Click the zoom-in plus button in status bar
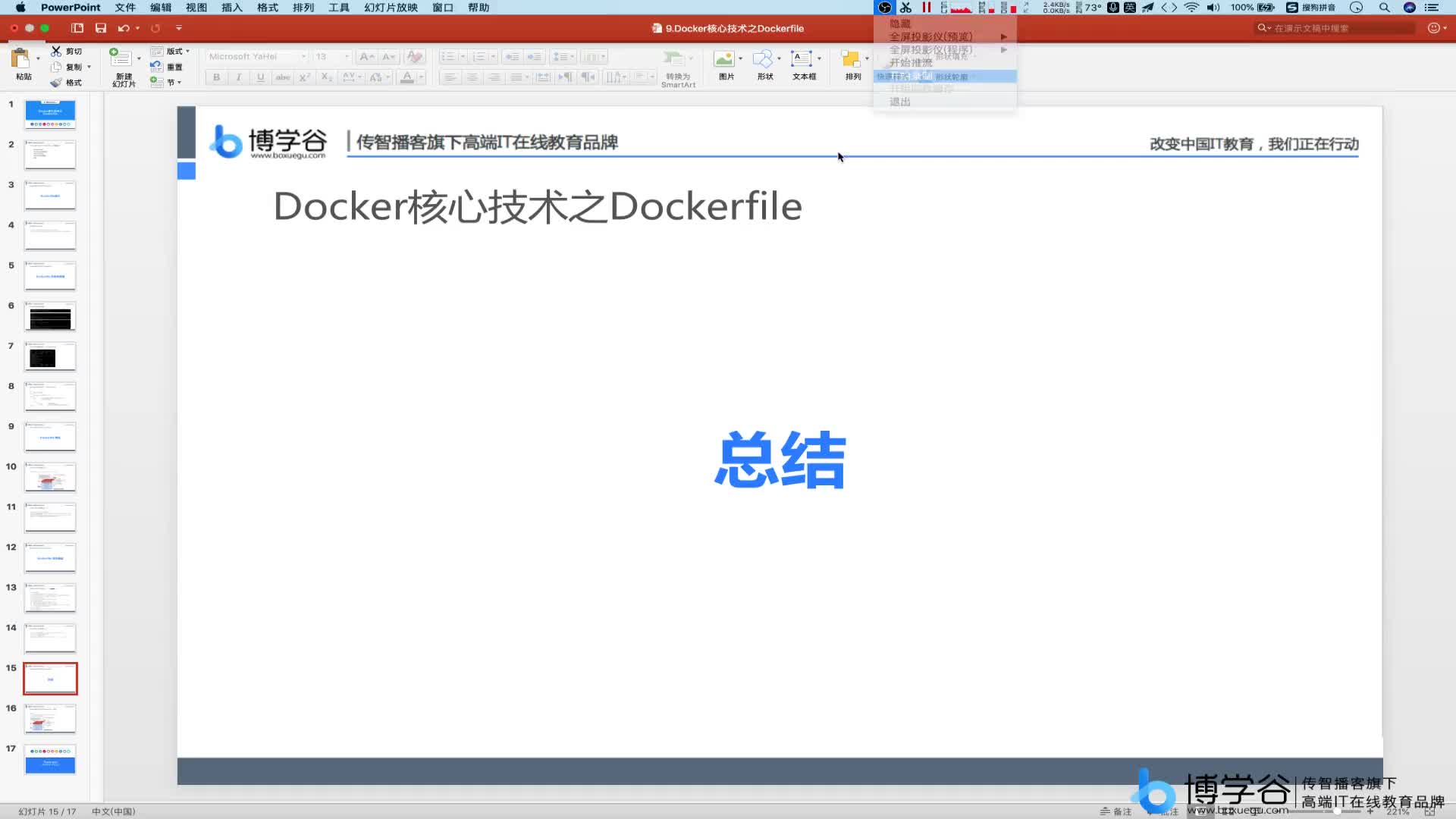The image size is (1456, 819). 1370,811
